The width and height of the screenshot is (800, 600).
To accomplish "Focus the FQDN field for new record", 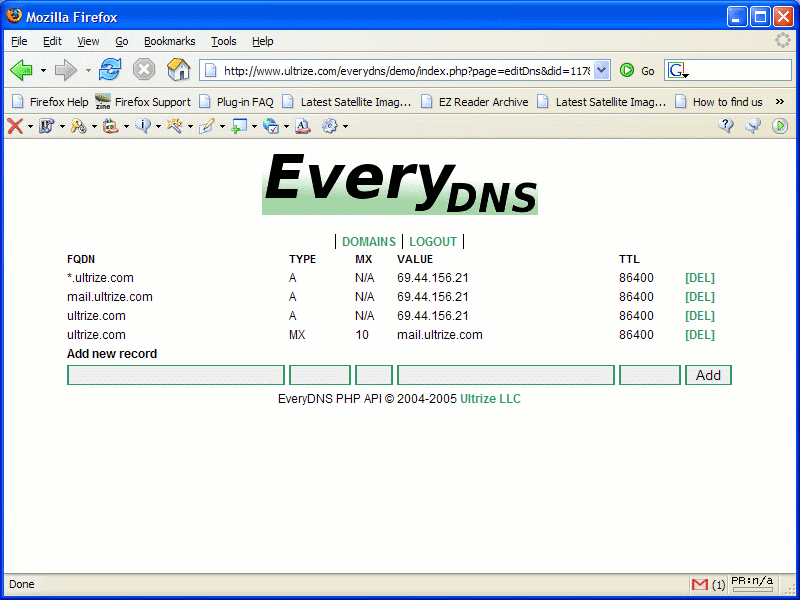I will pos(176,375).
